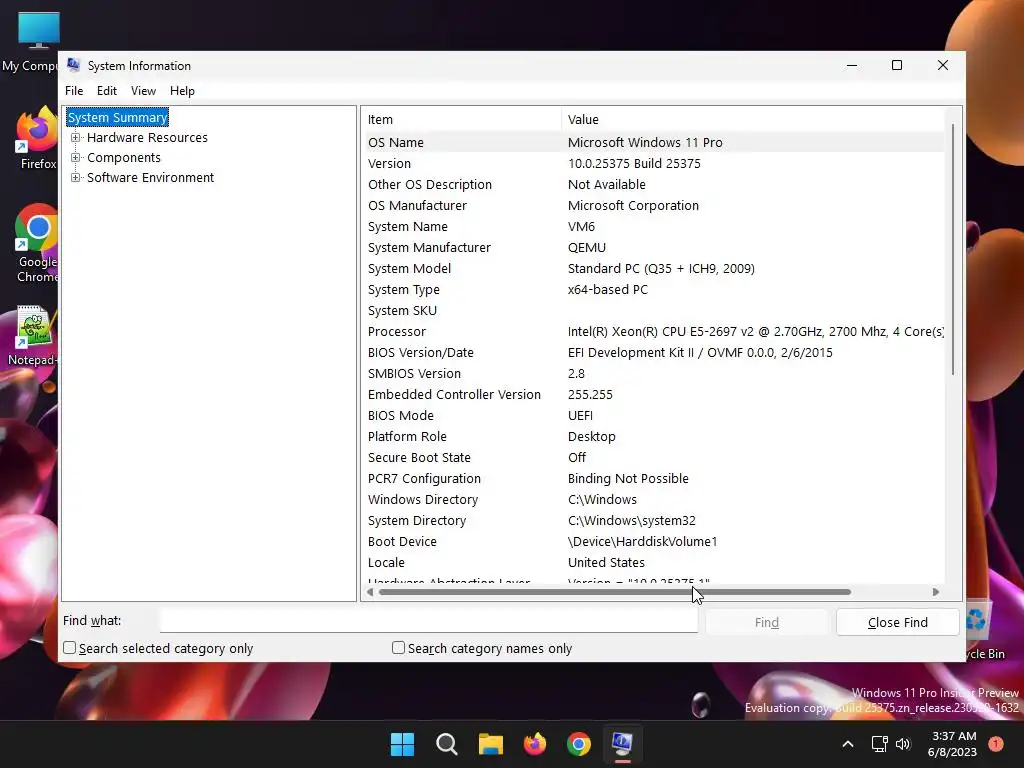Click the horizontal scrollbar left arrow
This screenshot has height=768, width=1024.
point(370,592)
